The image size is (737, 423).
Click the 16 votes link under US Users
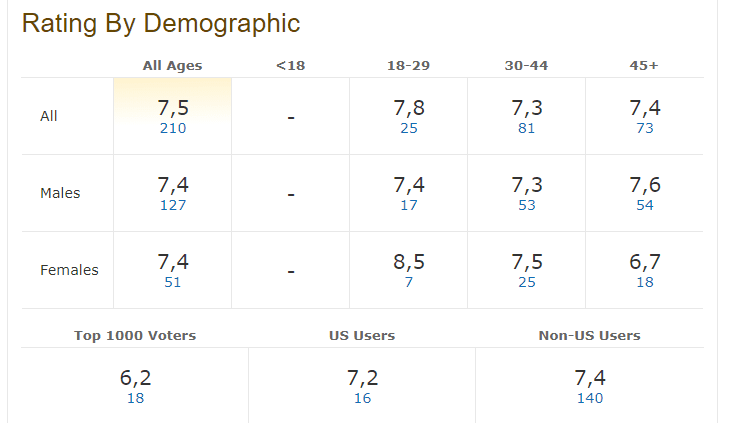(362, 398)
